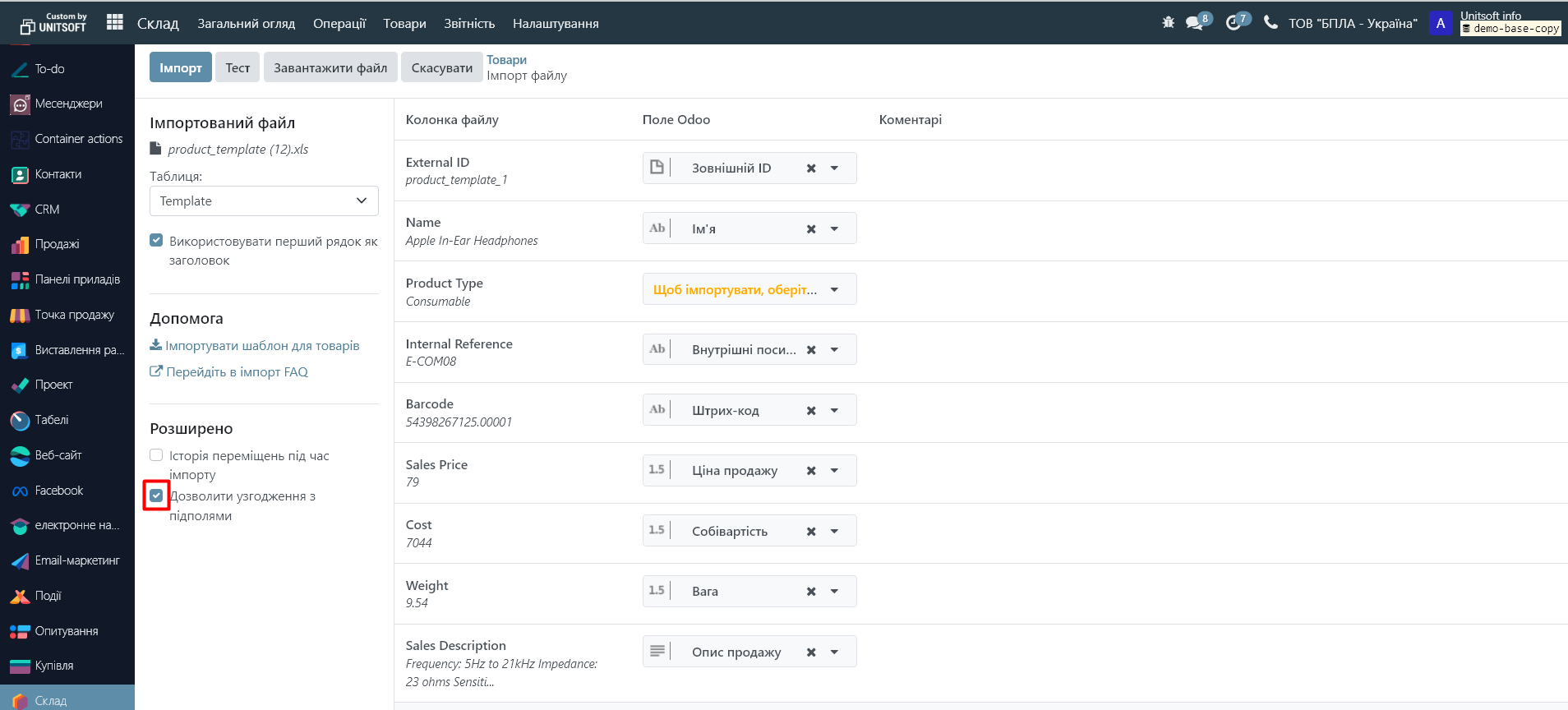Click the debug bug icon
Screen dimensions: 1568x710
coord(1168,22)
